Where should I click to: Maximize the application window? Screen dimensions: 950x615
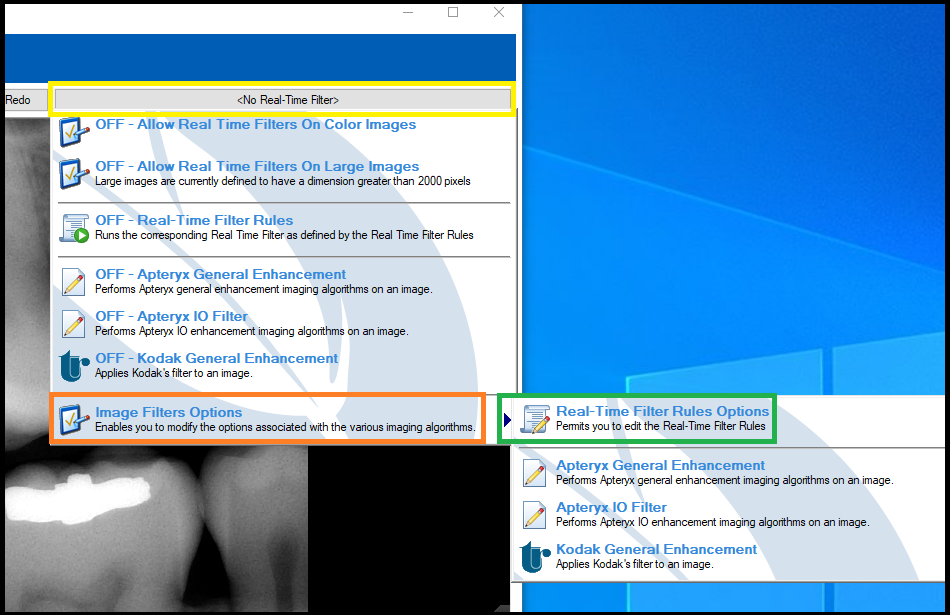click(x=453, y=12)
